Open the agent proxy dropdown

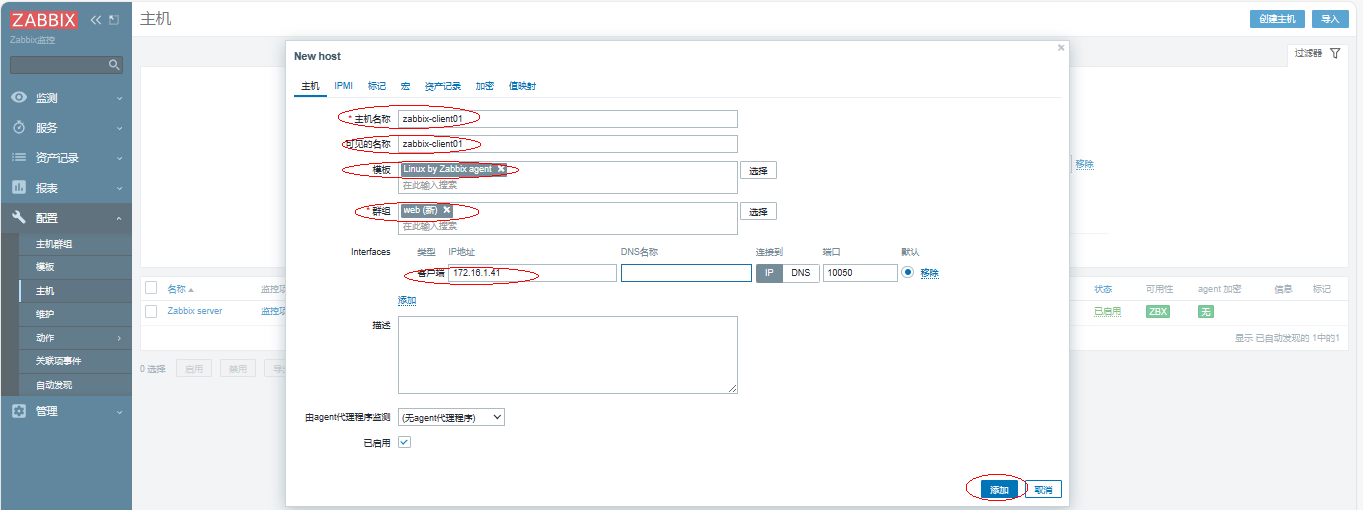tap(451, 417)
